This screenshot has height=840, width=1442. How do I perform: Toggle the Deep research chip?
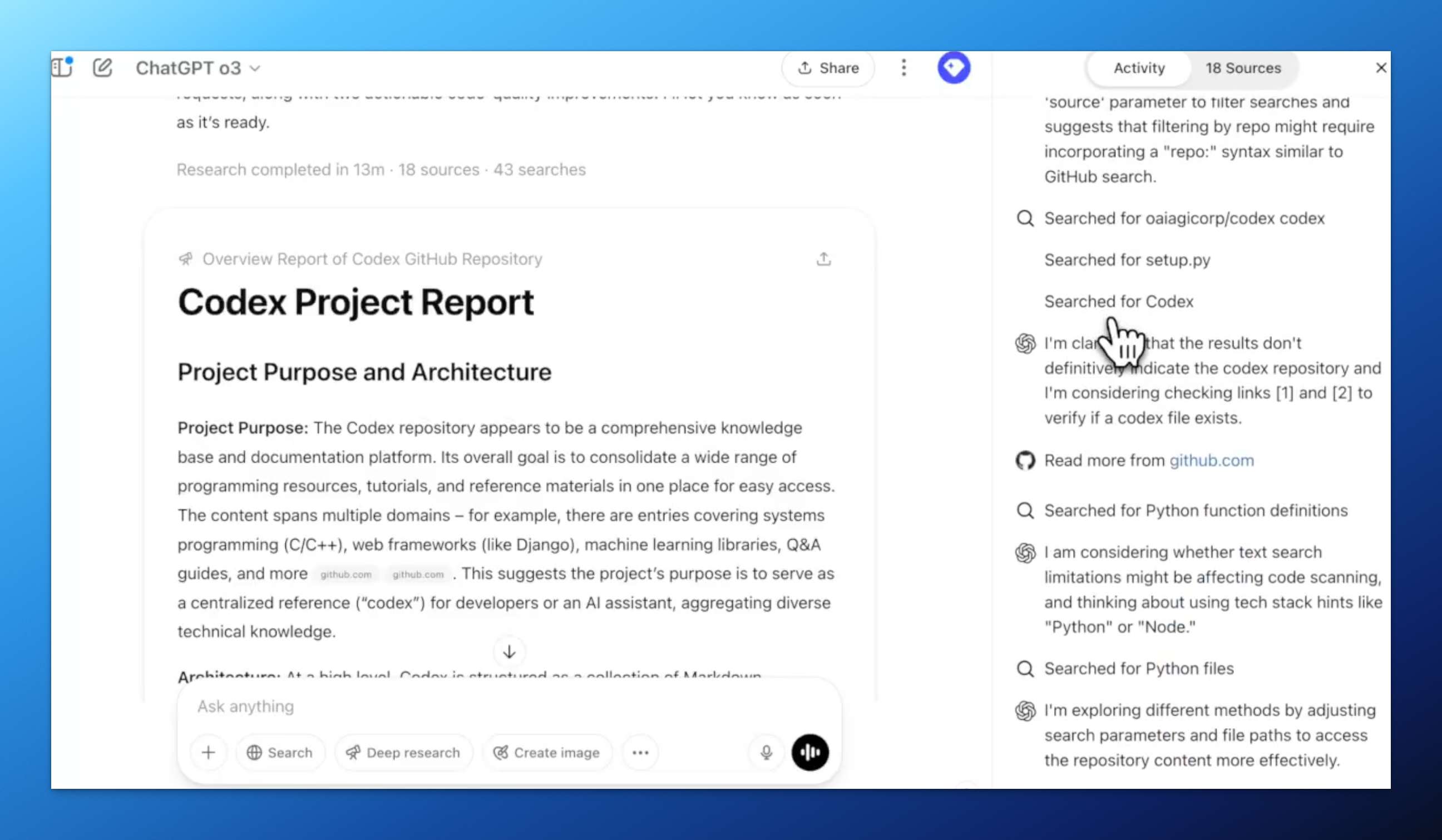(403, 753)
